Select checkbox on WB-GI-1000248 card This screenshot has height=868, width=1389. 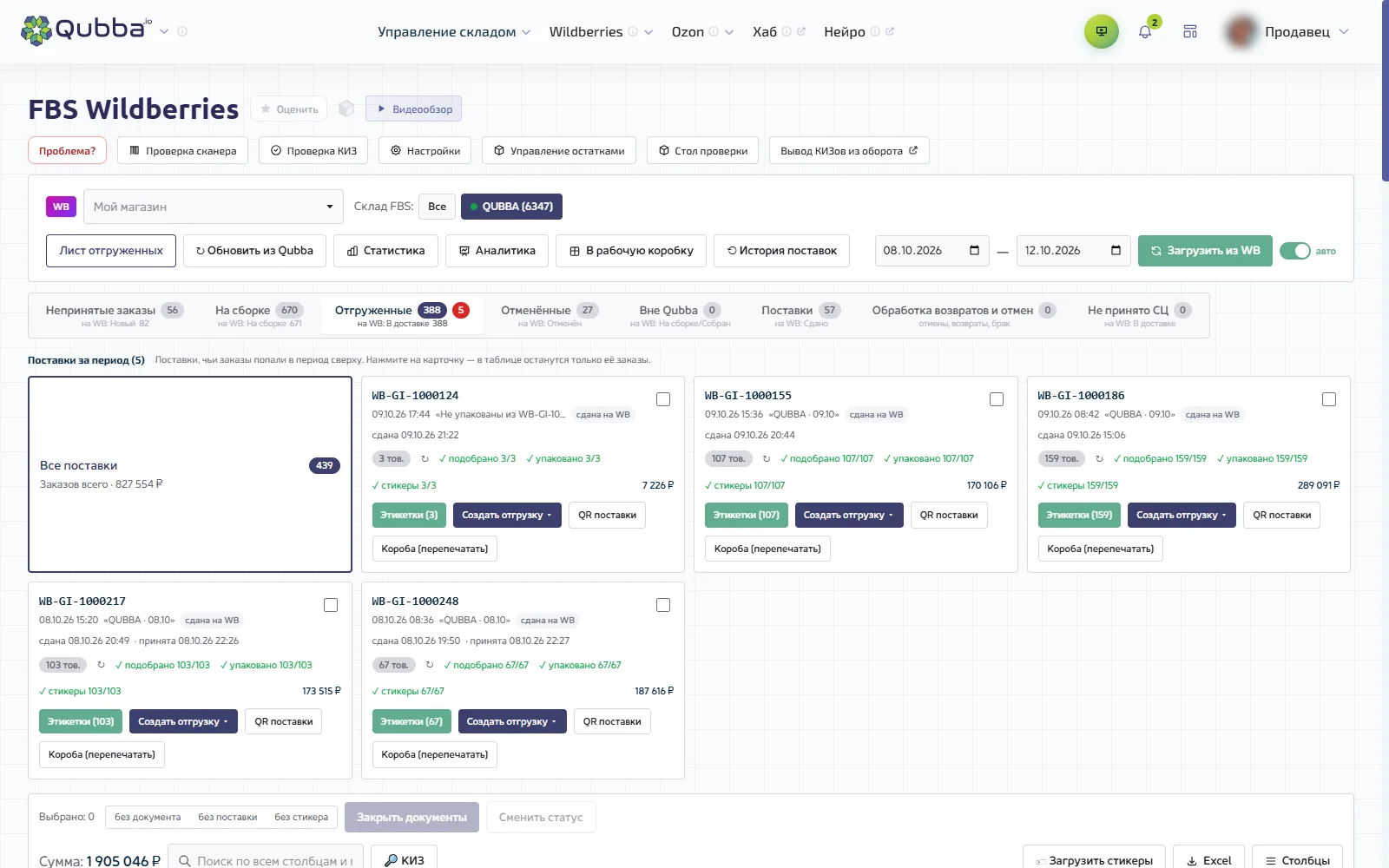tap(663, 605)
